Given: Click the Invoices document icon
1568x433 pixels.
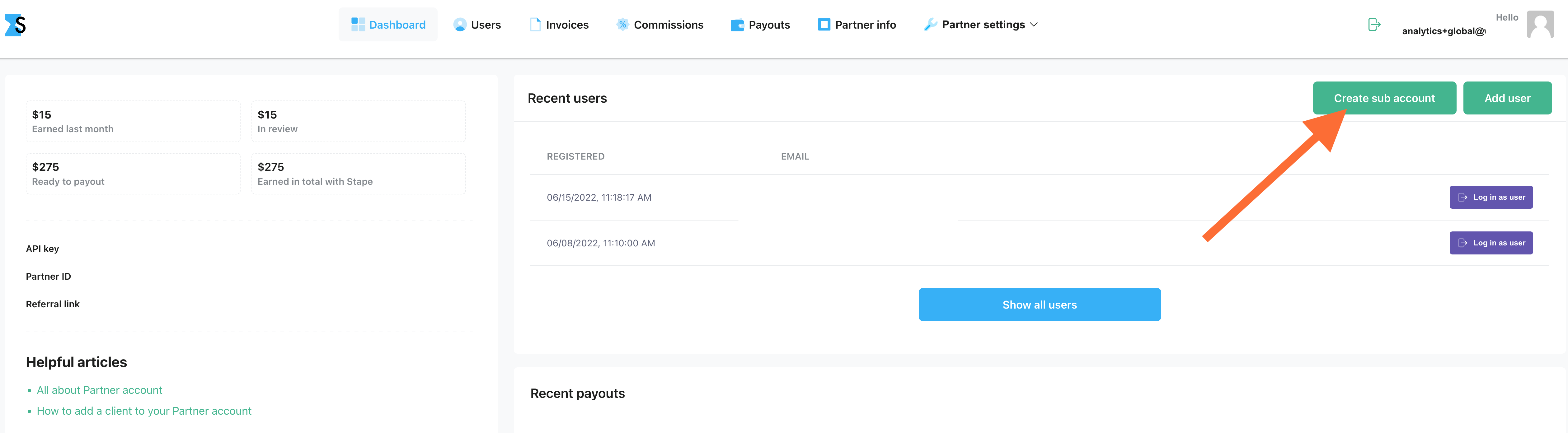Looking at the screenshot, I should click(x=535, y=24).
